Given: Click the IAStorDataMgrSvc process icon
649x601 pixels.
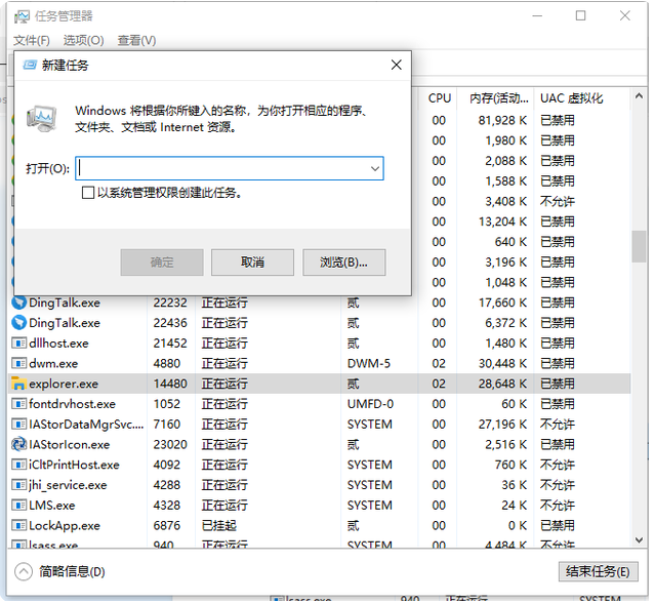Looking at the screenshot, I should [x=19, y=424].
